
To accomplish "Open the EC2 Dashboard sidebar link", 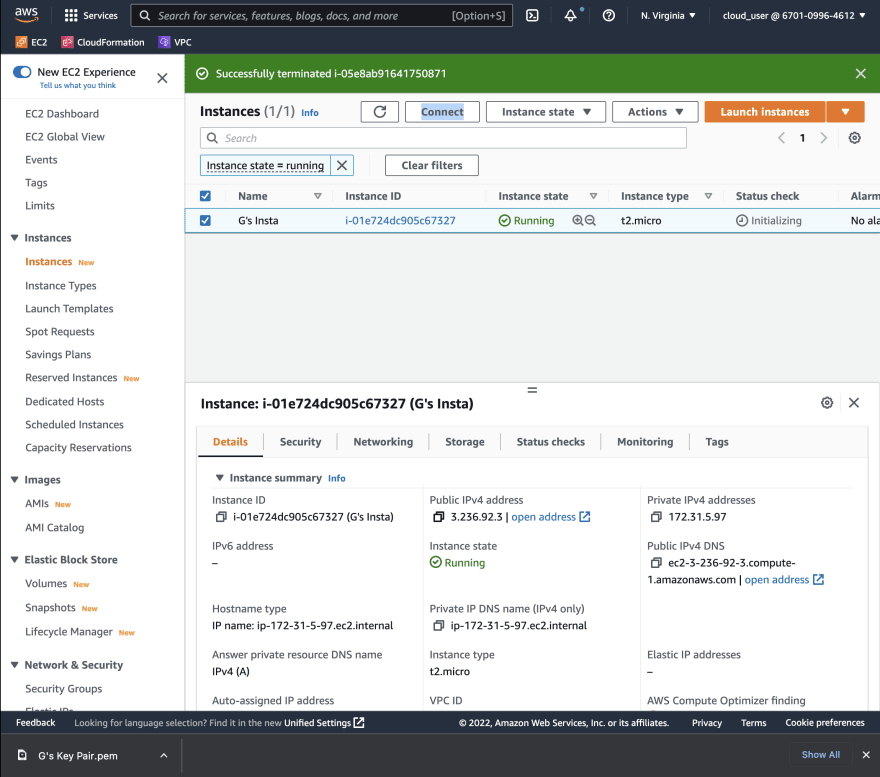I will click(62, 114).
